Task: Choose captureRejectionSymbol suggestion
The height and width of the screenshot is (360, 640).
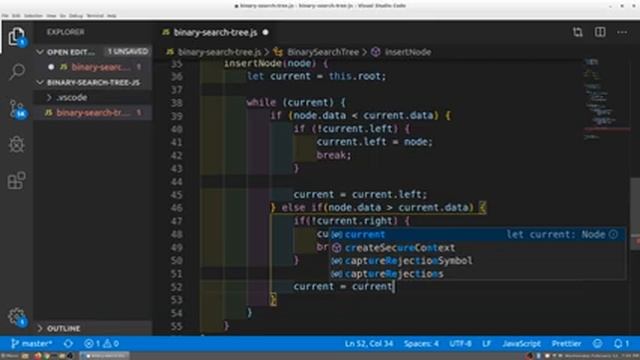Action: point(478,261)
